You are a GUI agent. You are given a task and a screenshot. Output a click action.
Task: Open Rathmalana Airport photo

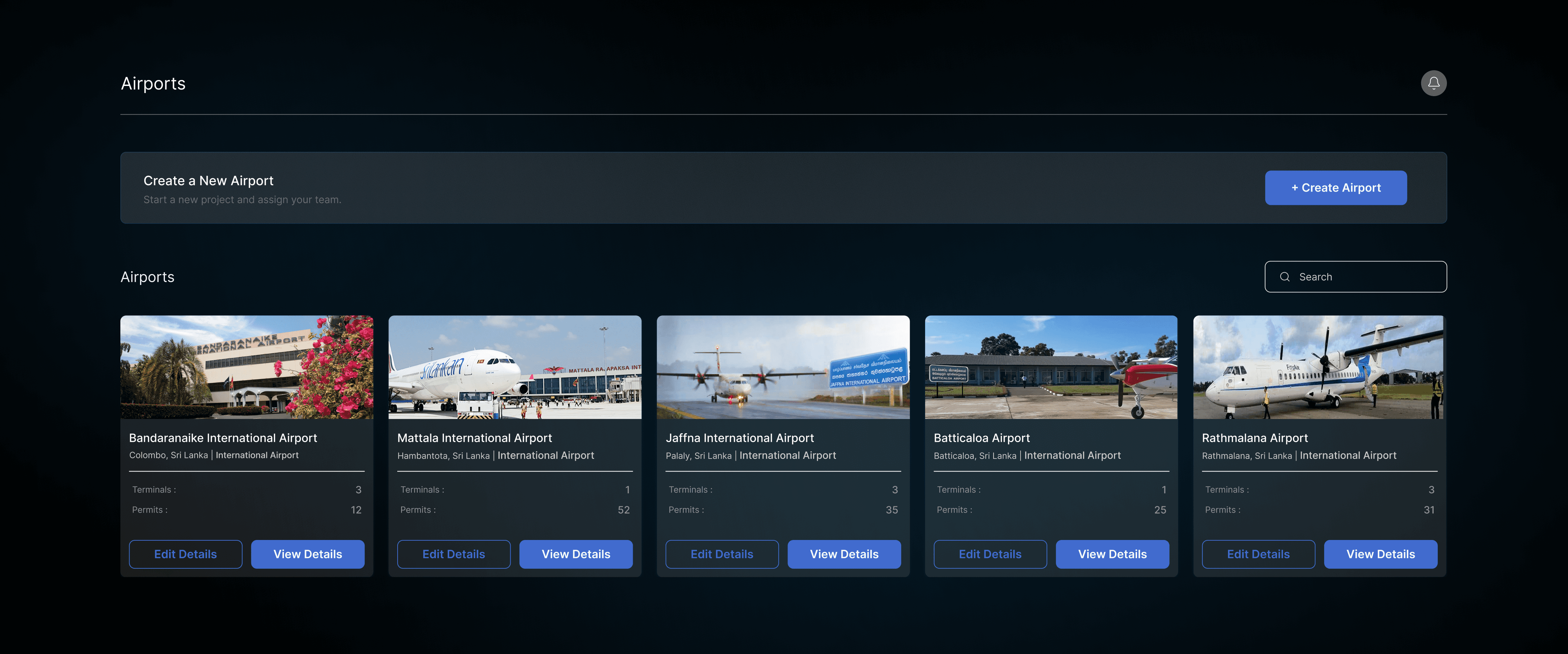[x=1318, y=367]
